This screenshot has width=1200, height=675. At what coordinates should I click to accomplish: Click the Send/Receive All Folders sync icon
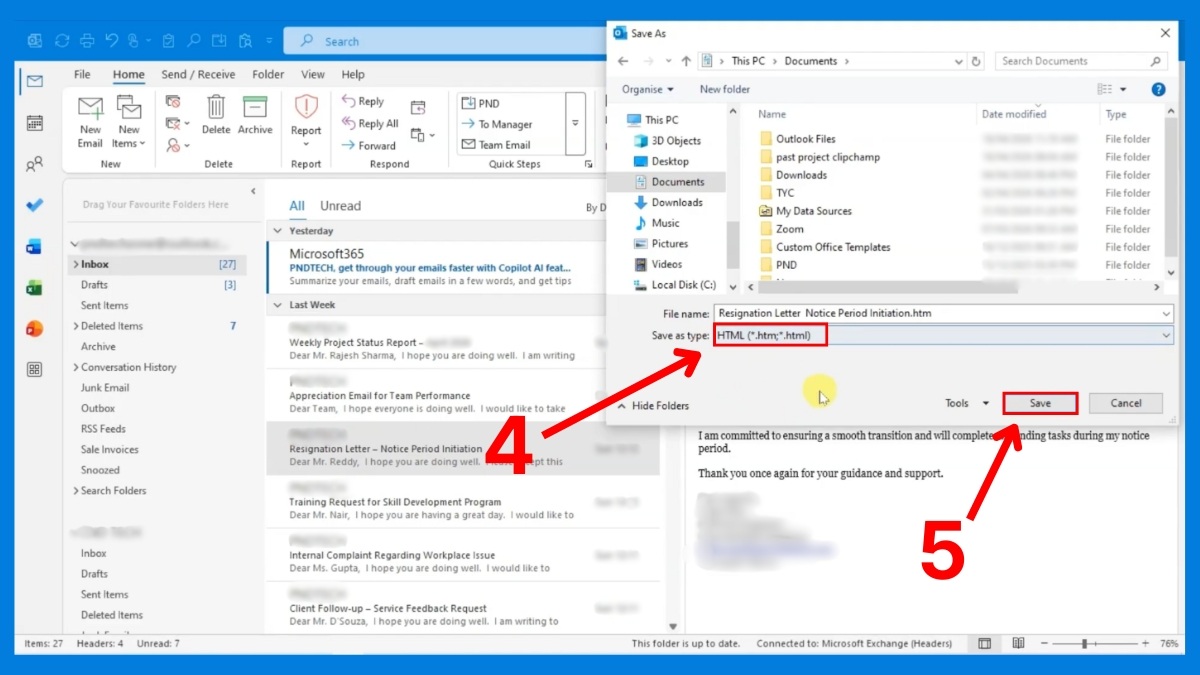pyautogui.click(x=62, y=41)
